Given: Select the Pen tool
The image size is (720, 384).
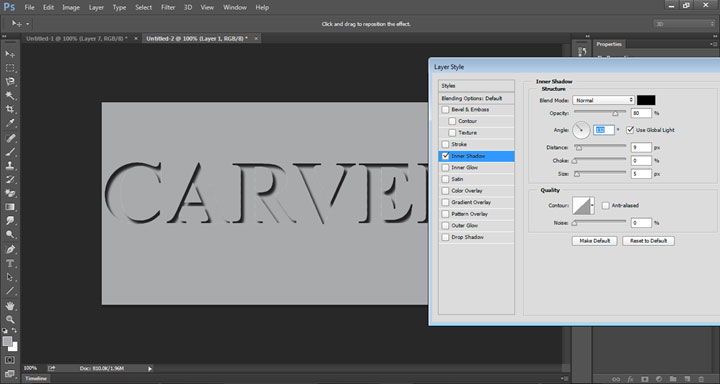Looking at the screenshot, I should (x=10, y=249).
